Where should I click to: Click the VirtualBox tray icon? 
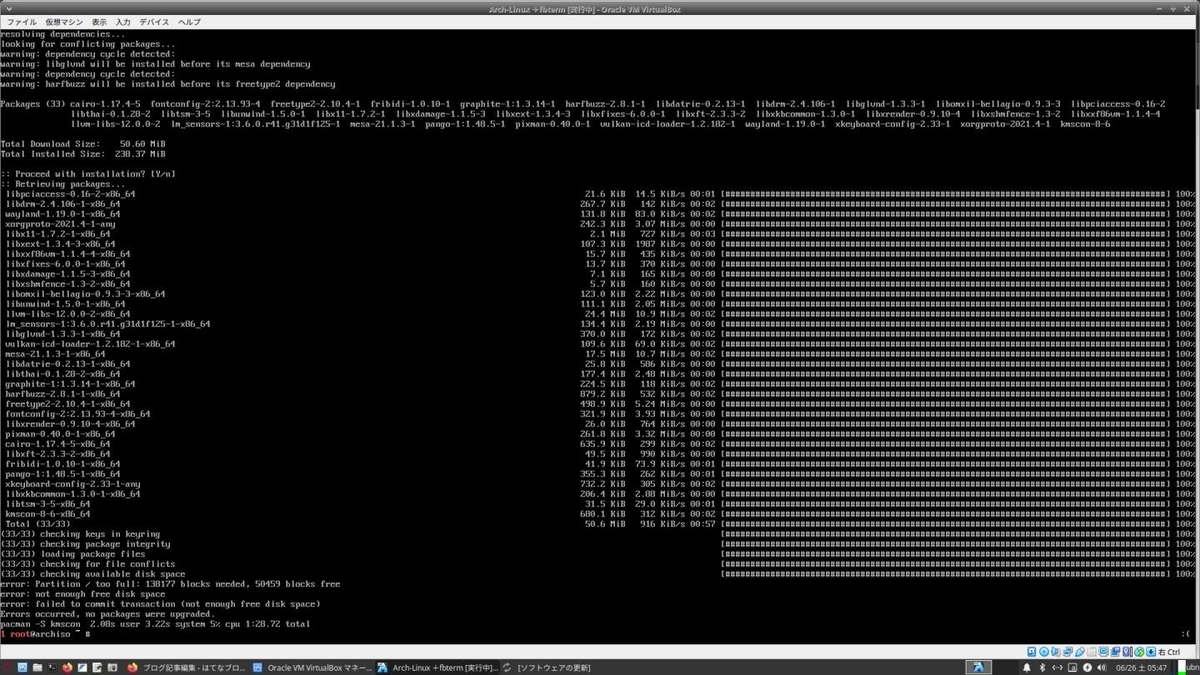(978, 667)
